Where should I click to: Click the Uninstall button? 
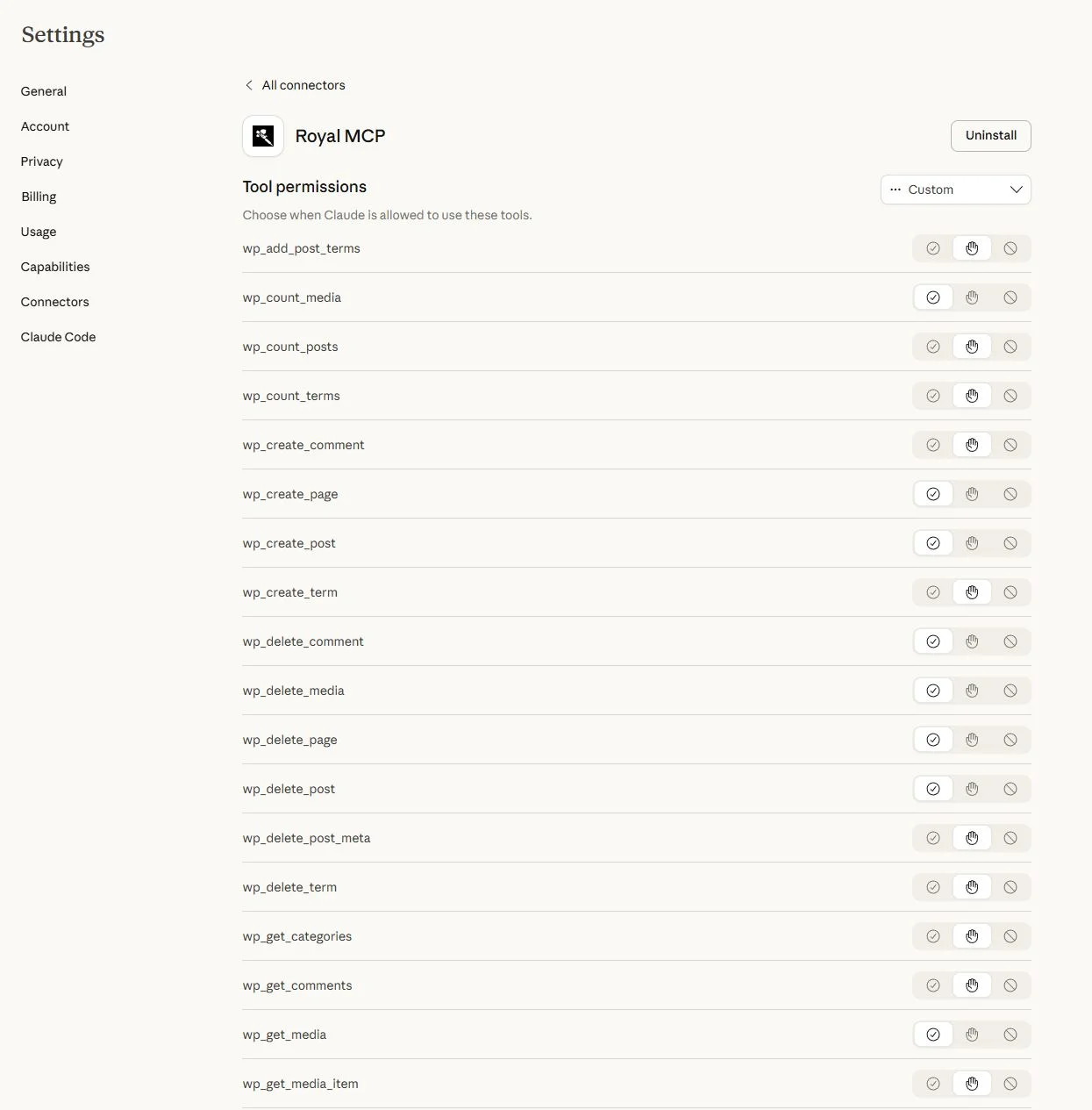tap(990, 136)
